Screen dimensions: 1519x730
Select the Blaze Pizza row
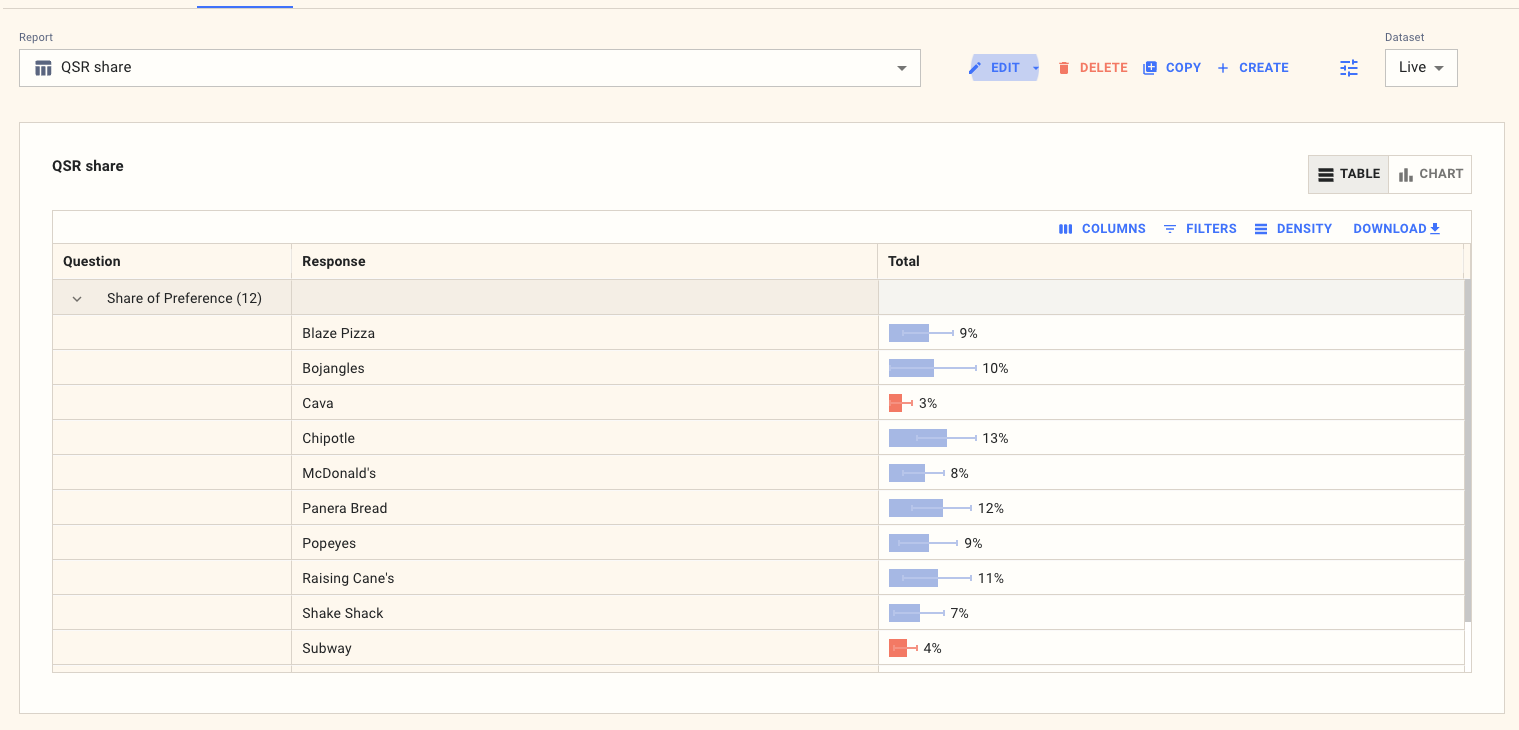(758, 333)
